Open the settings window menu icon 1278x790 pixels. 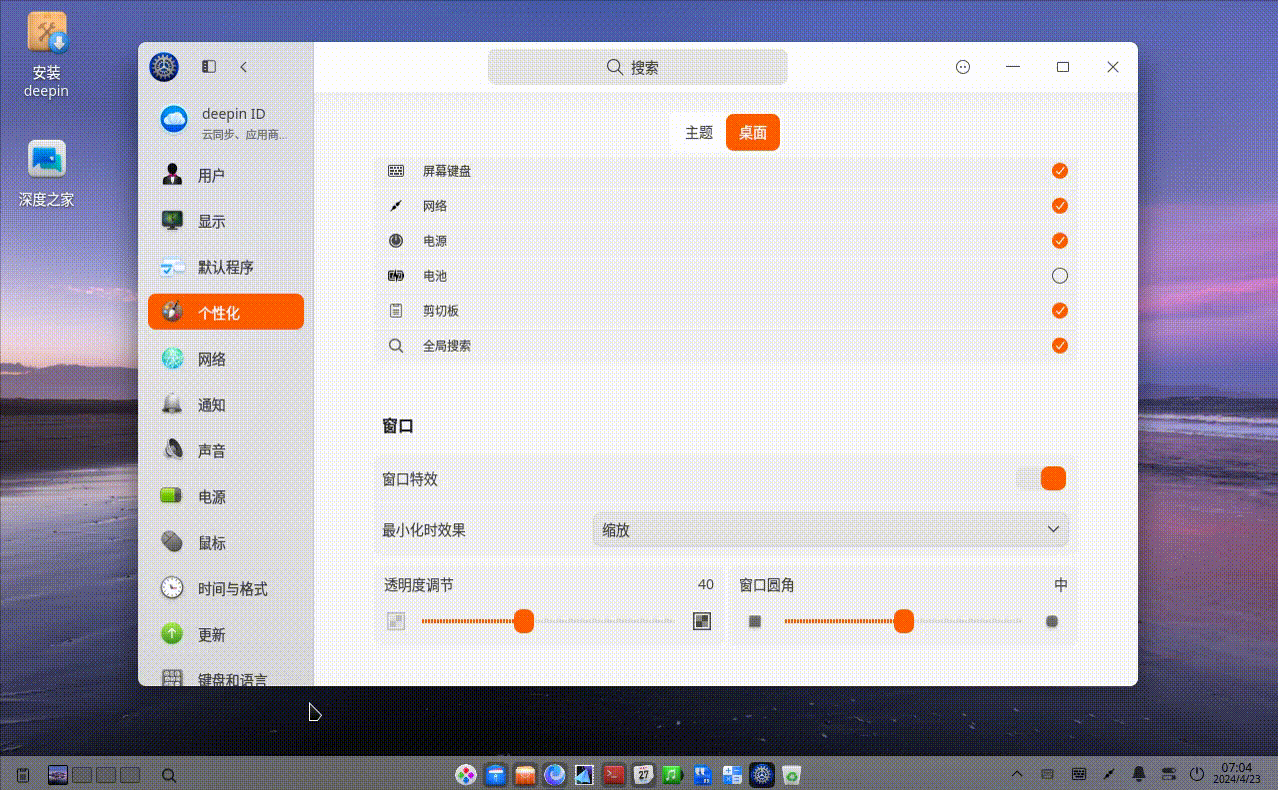coord(962,67)
